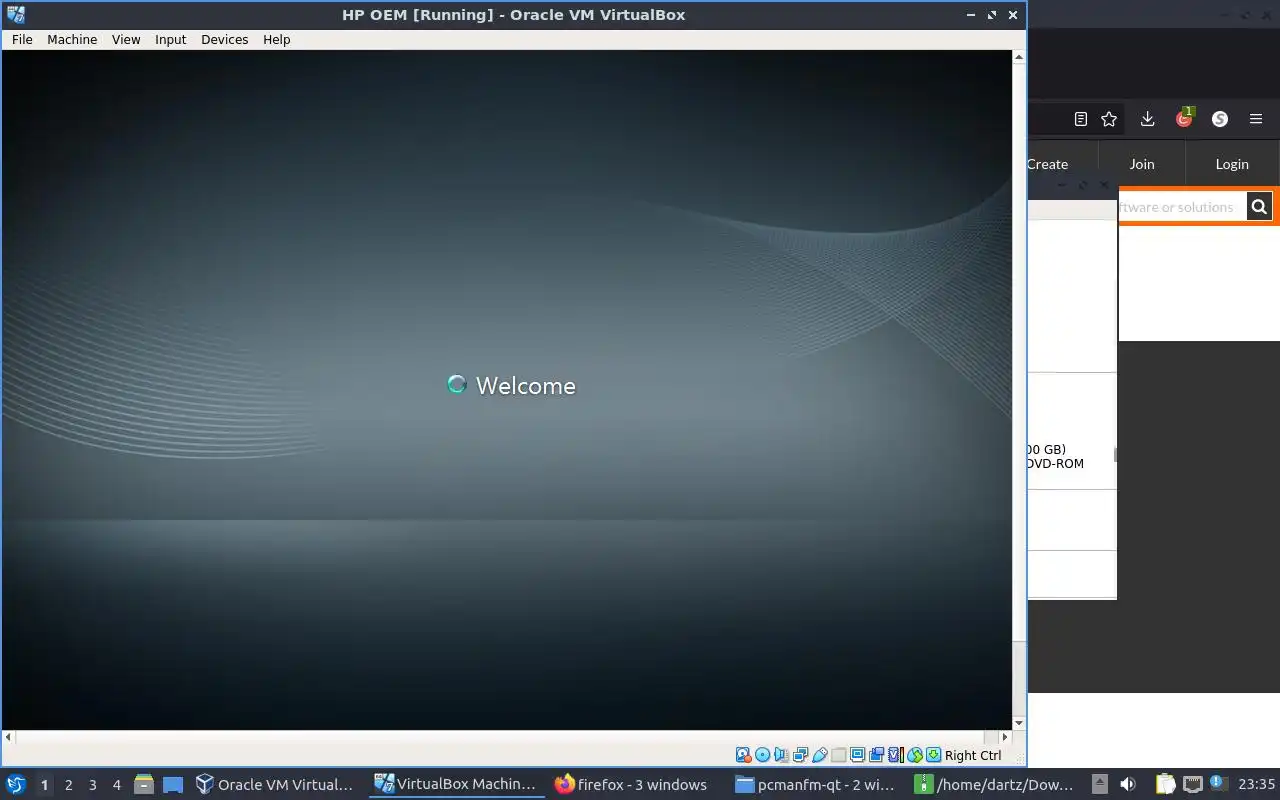Click the volume speaker tray icon
The width and height of the screenshot is (1280, 800).
coord(1128,784)
